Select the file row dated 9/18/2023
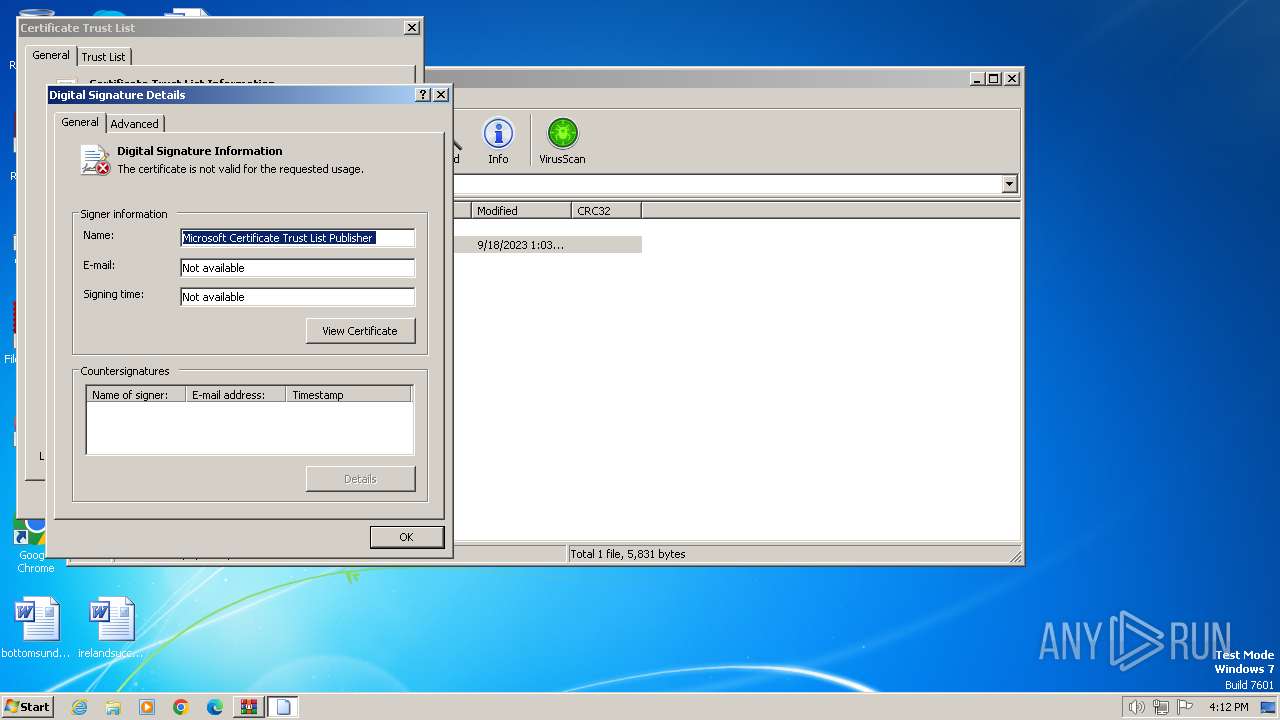 click(x=546, y=245)
